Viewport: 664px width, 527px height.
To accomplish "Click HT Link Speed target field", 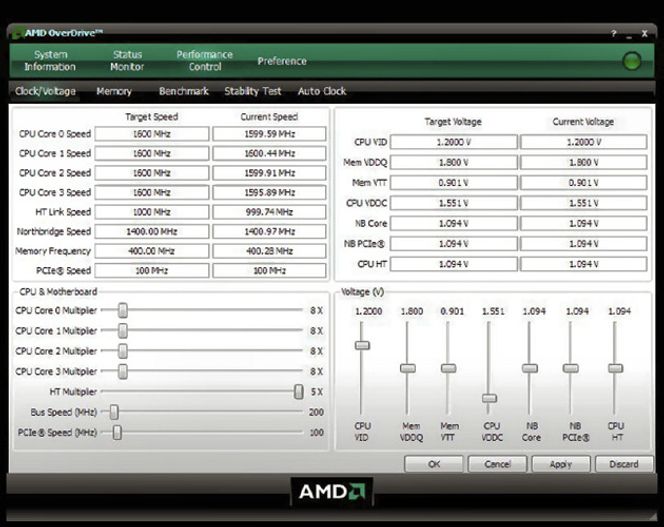I will pyautogui.click(x=152, y=212).
